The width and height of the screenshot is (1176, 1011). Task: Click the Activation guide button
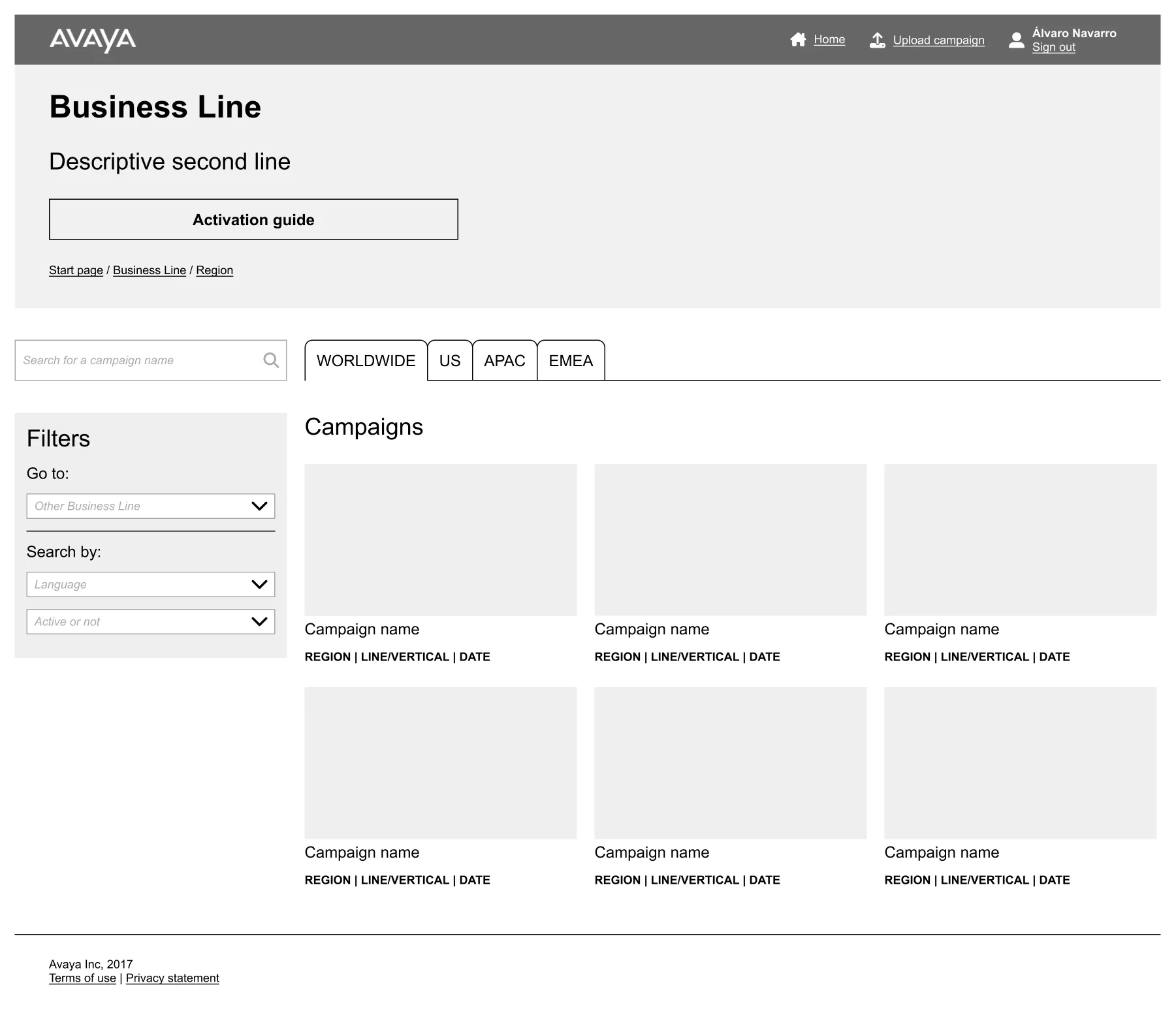(253, 219)
